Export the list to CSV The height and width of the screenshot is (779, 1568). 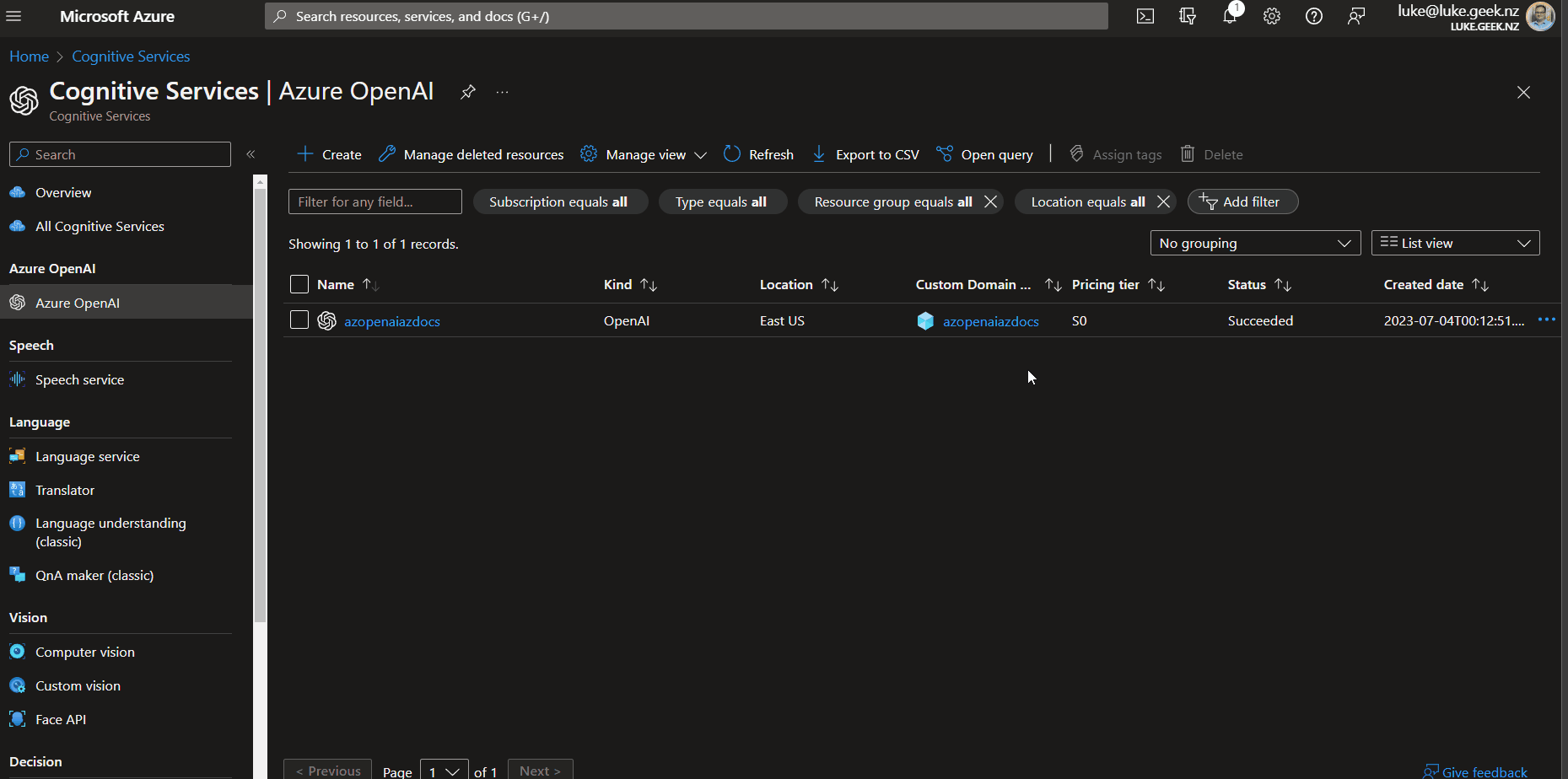point(865,154)
